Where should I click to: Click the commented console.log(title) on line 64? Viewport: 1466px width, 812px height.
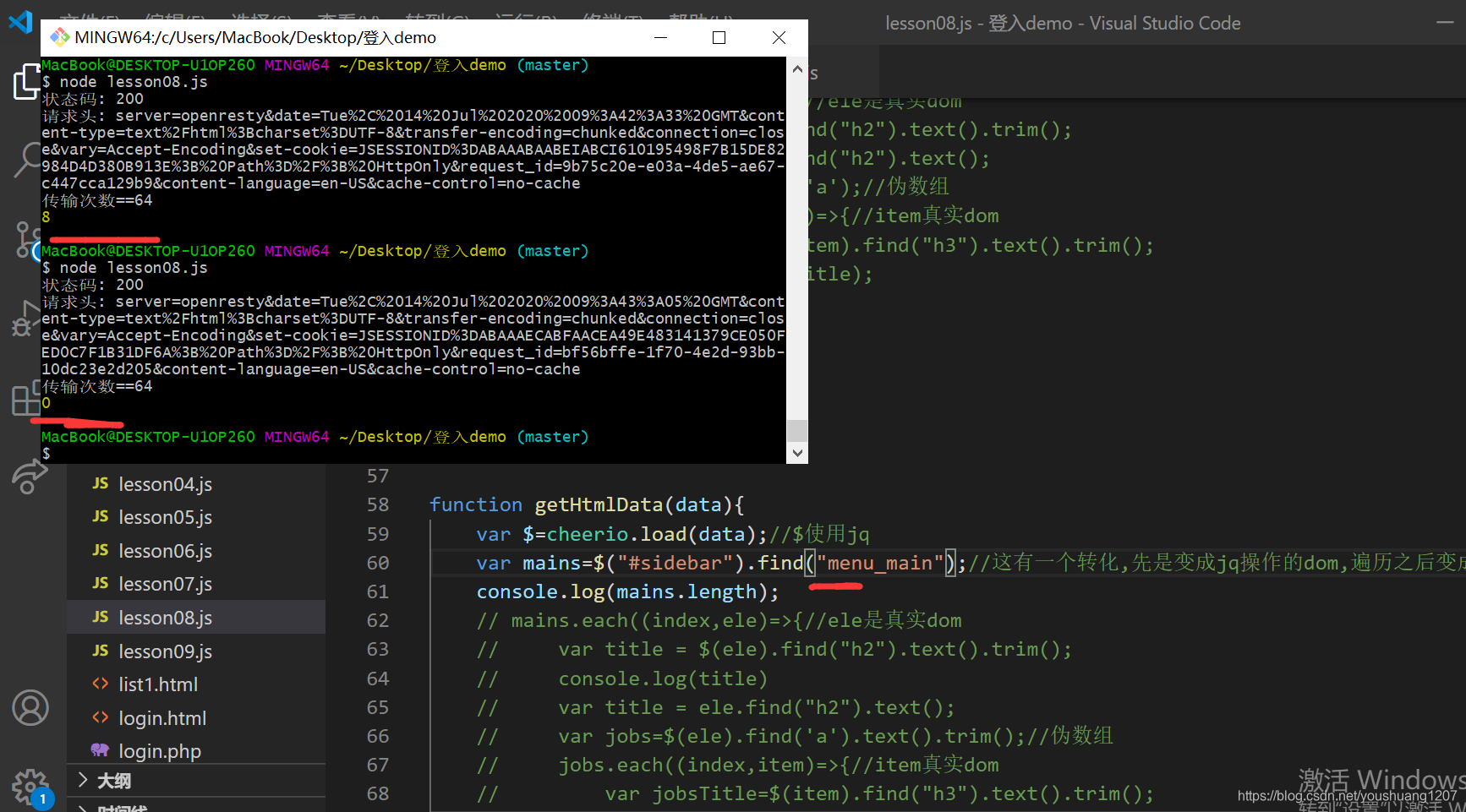663,678
